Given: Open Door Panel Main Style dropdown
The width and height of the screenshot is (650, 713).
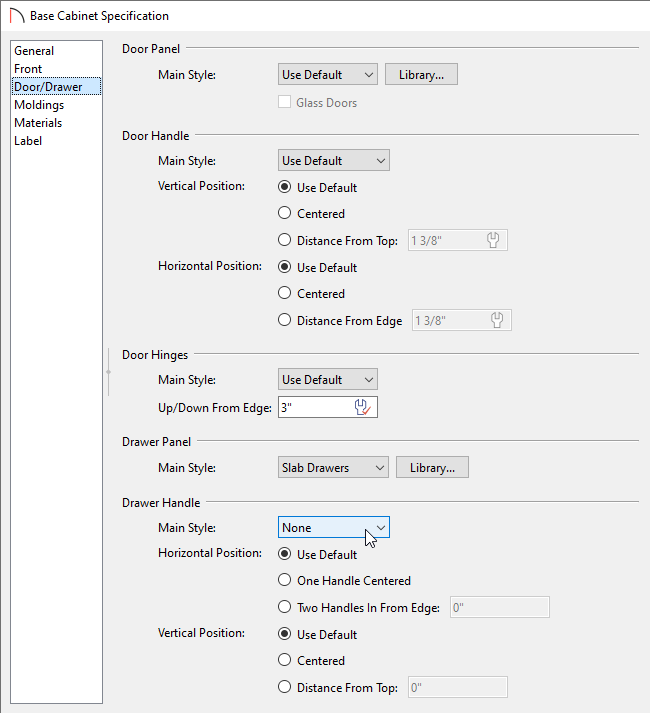Looking at the screenshot, I should 328,75.
